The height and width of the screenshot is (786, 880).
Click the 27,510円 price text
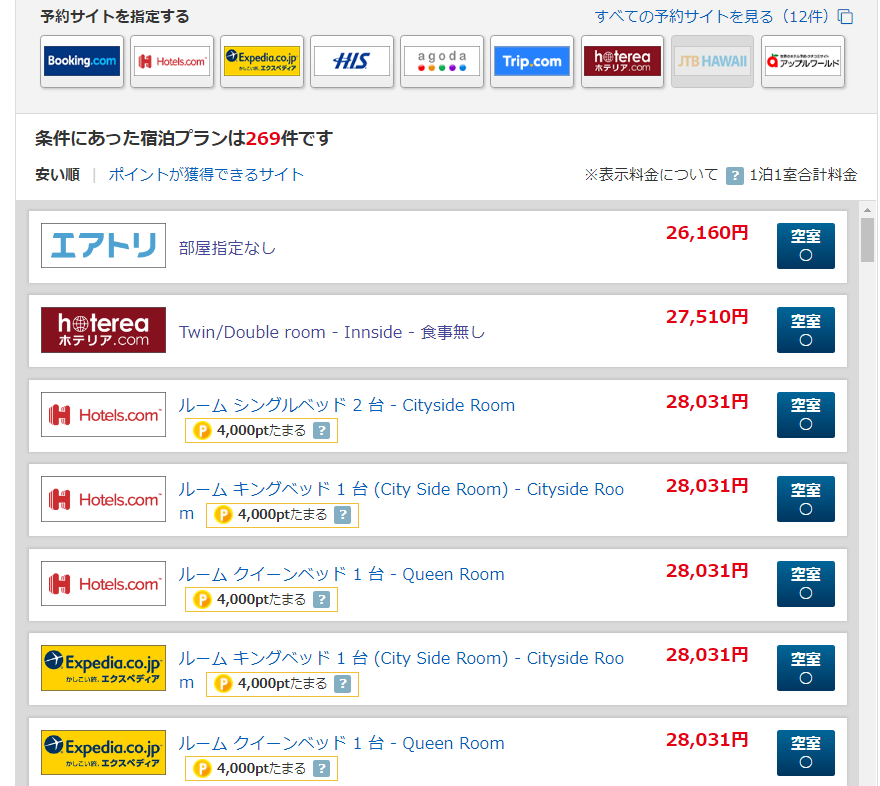click(707, 317)
